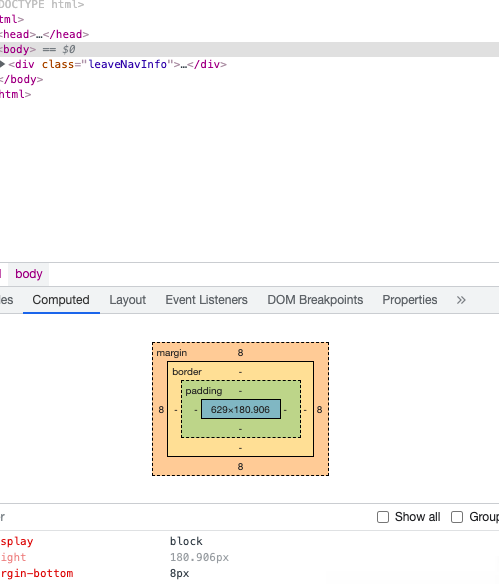This screenshot has width=499, height=584.
Task: Toggle the Group checkbox
Action: (457, 517)
